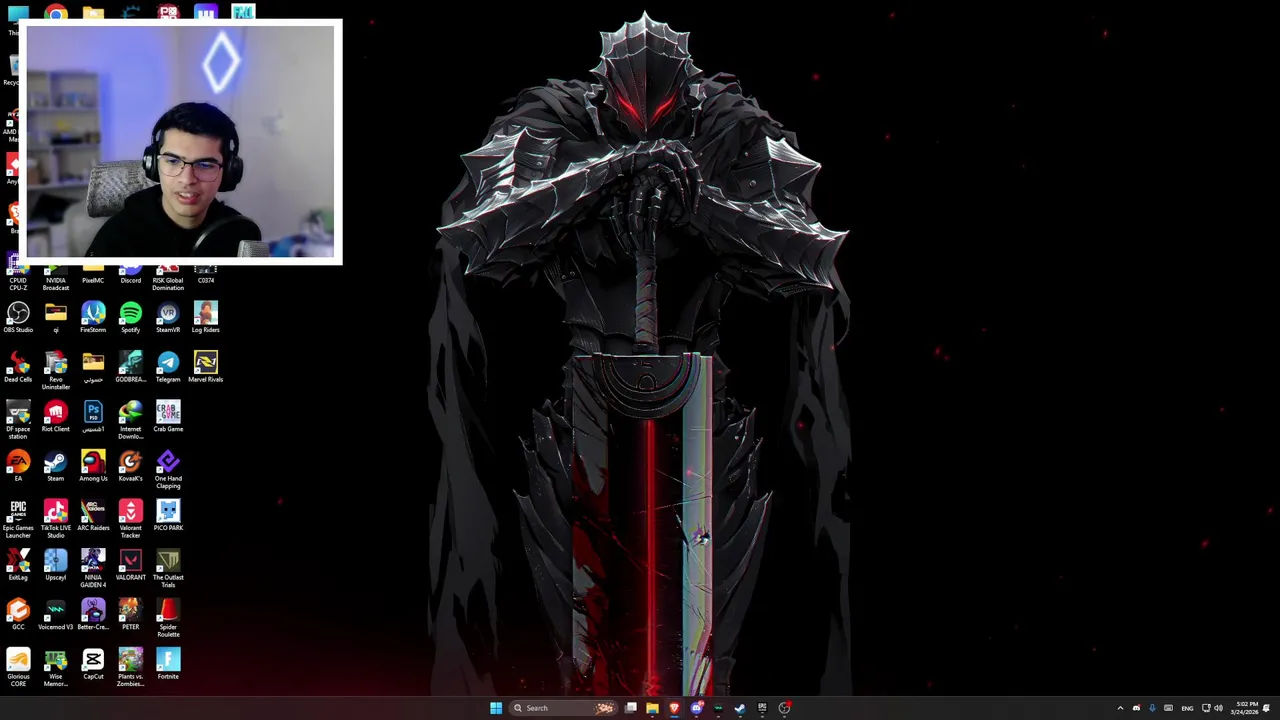Screen dimensions: 1280x720
Task: Open the Windows Start menu
Action: coord(496,708)
